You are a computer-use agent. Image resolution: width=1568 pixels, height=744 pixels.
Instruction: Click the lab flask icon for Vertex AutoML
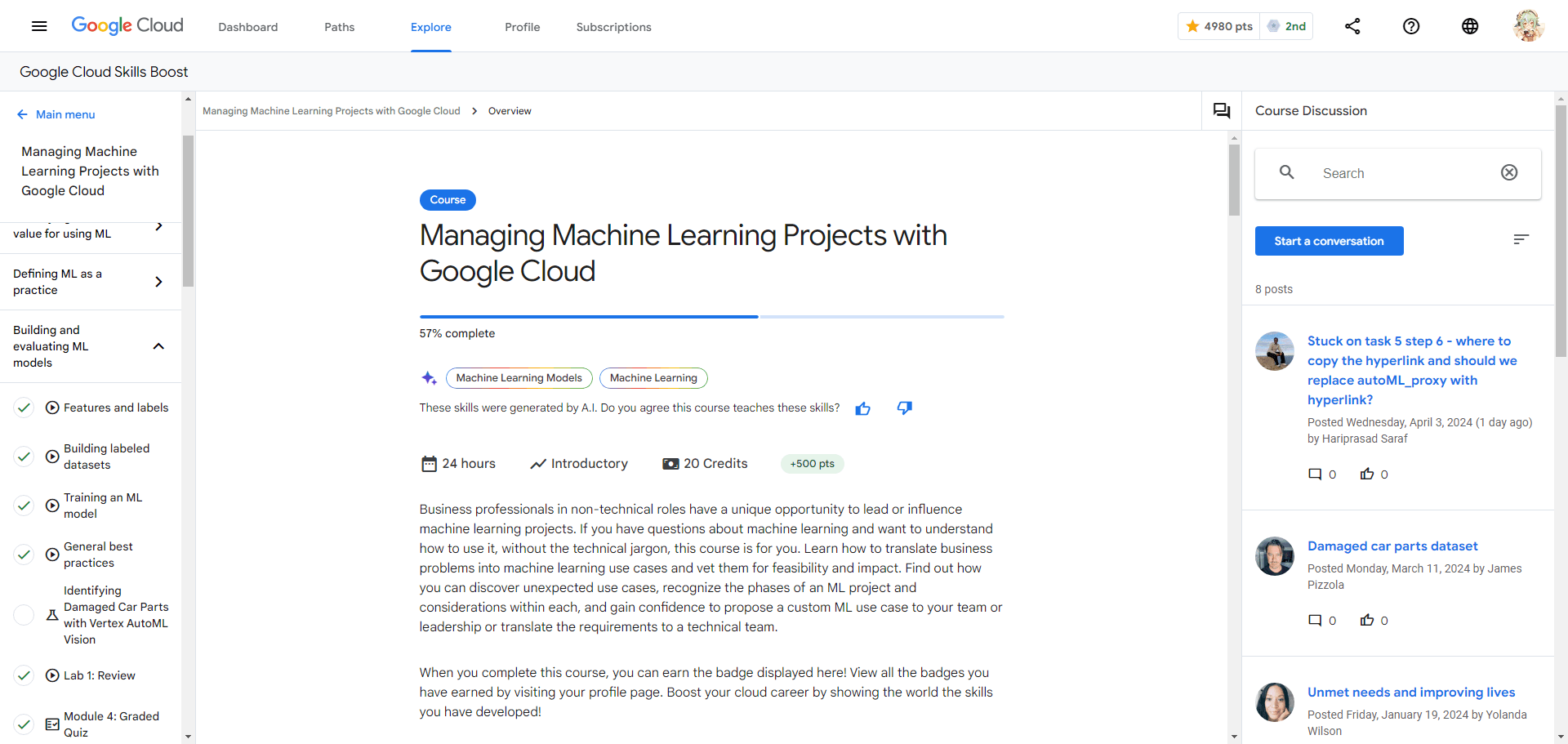[x=52, y=615]
